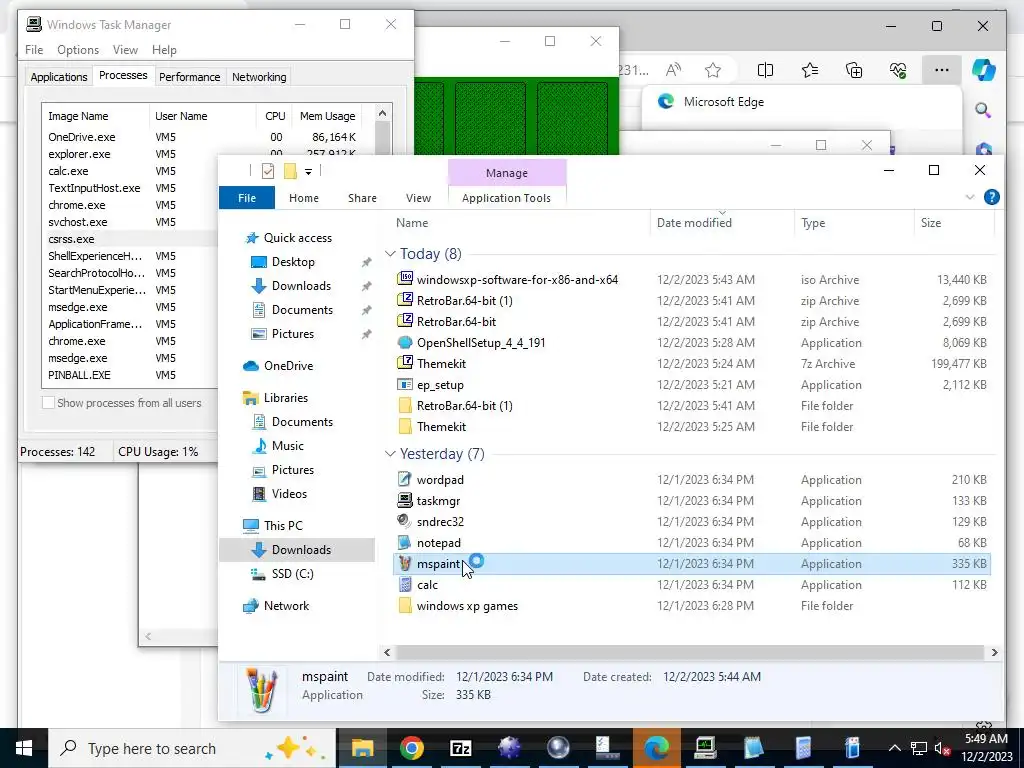Screen dimensions: 1024x768
Task: Click the Read aloud icon in Edge
Action: pos(673,70)
